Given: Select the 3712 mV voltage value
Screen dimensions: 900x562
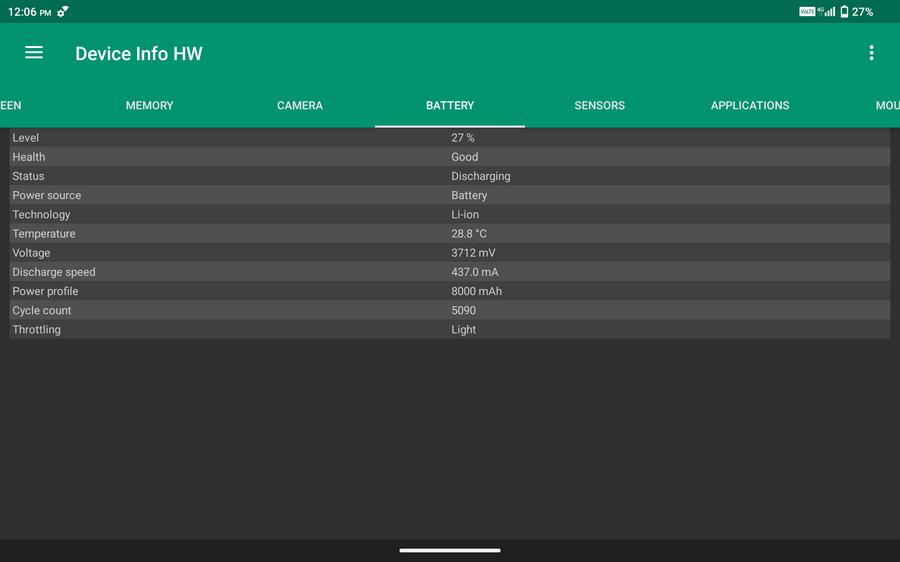Looking at the screenshot, I should click(x=473, y=253).
